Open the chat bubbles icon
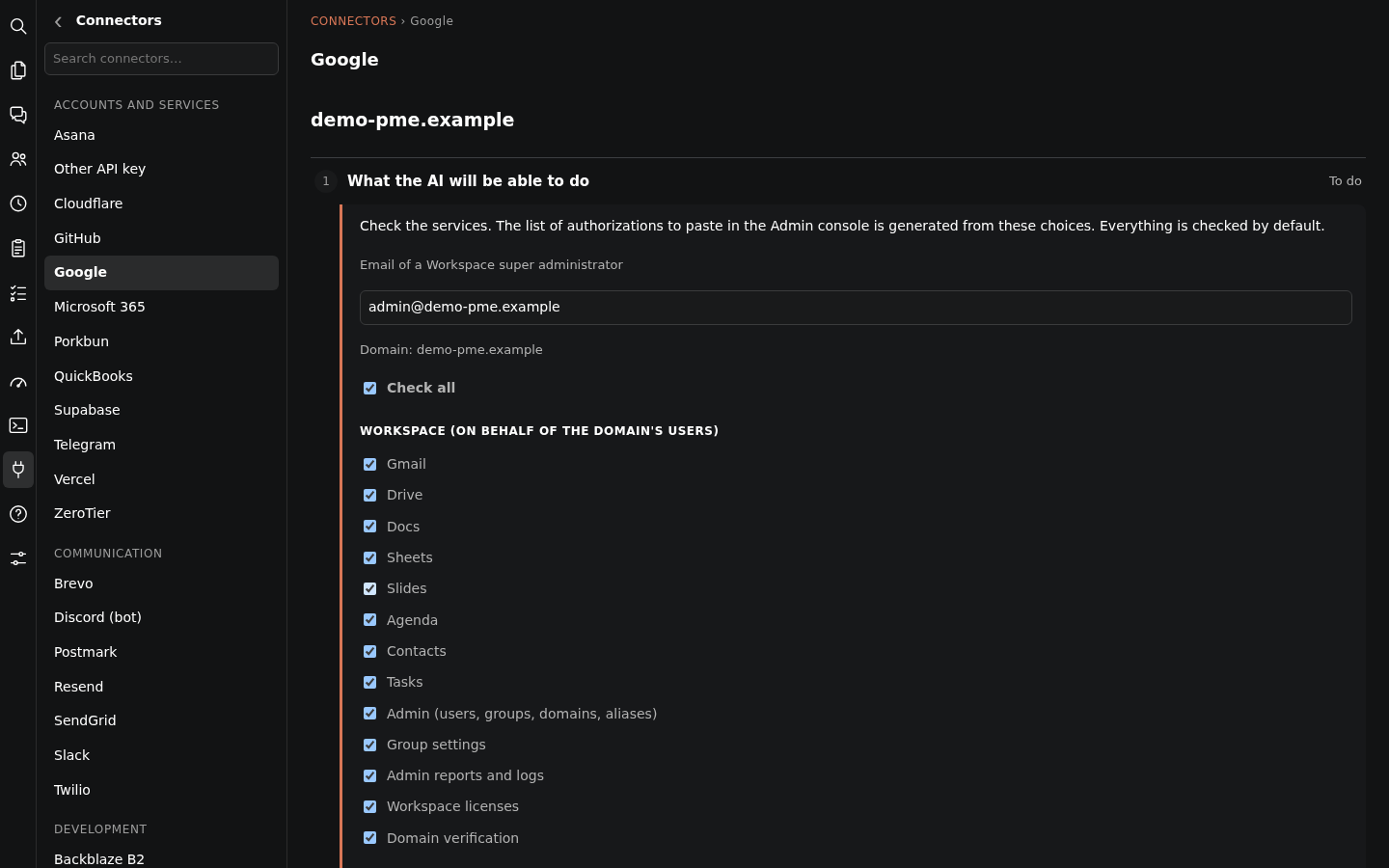The image size is (1389, 868). point(18,115)
